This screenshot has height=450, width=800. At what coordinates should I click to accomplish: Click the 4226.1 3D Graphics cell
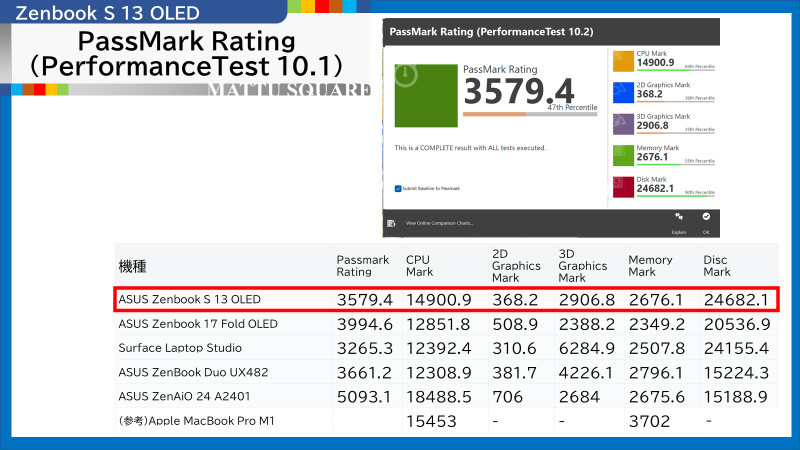[x=586, y=373]
